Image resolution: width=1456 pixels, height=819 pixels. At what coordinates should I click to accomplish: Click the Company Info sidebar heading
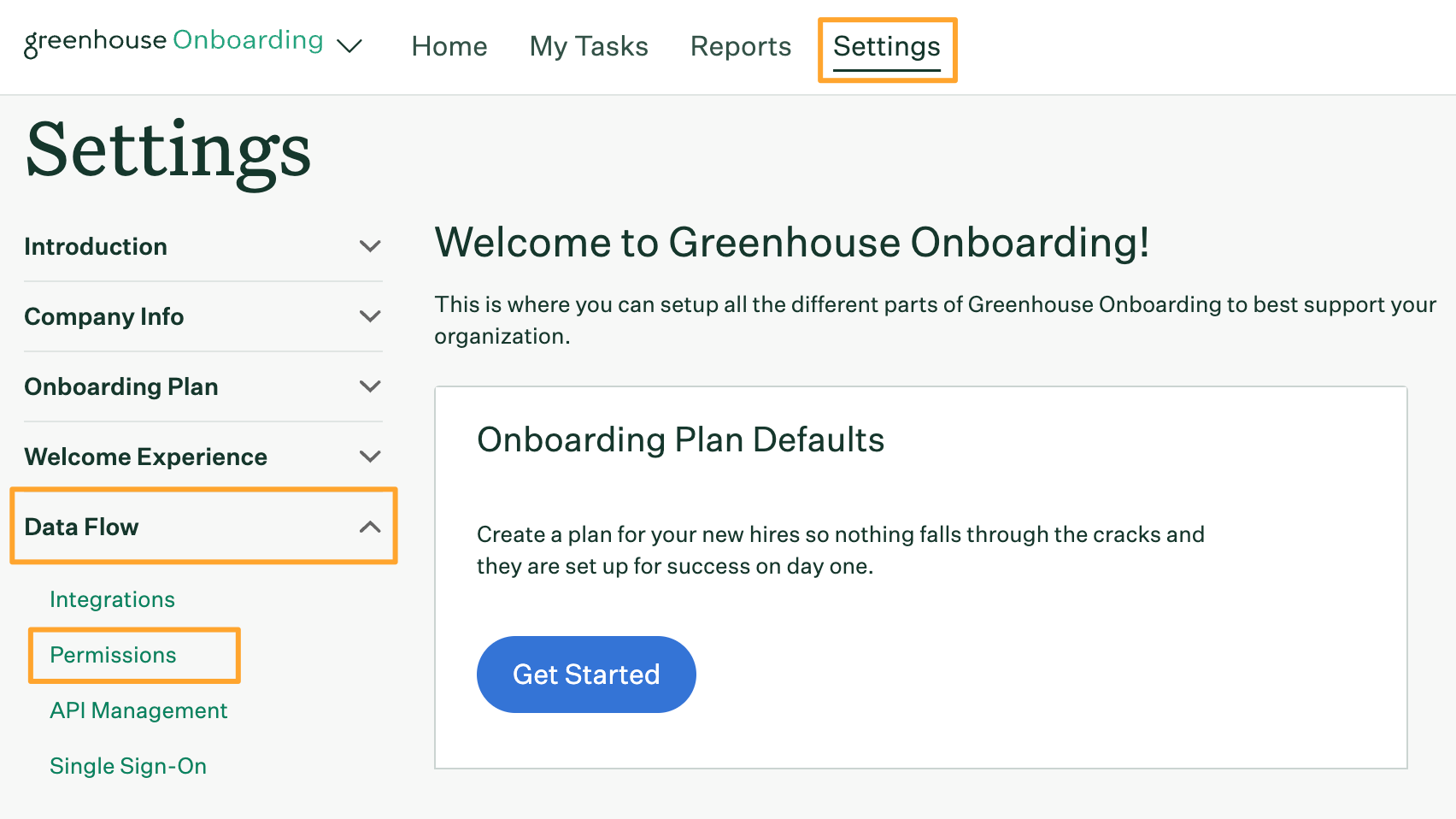(x=104, y=316)
